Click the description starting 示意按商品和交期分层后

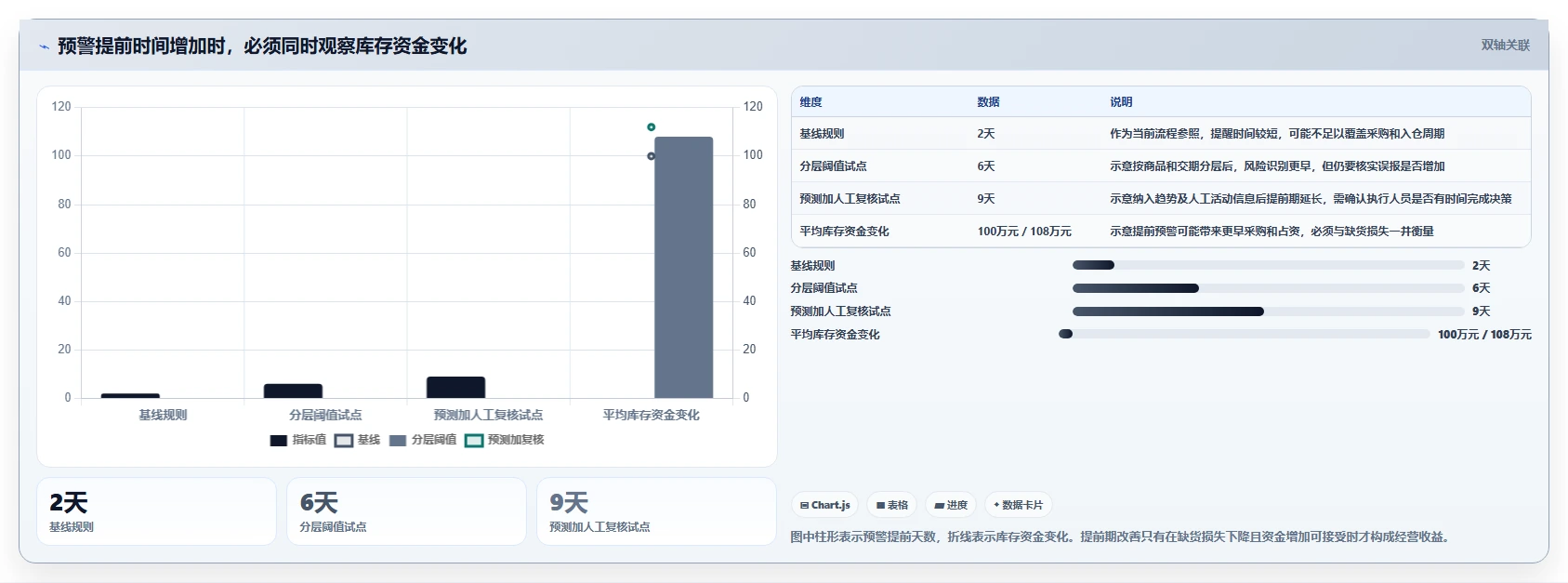click(x=1277, y=166)
